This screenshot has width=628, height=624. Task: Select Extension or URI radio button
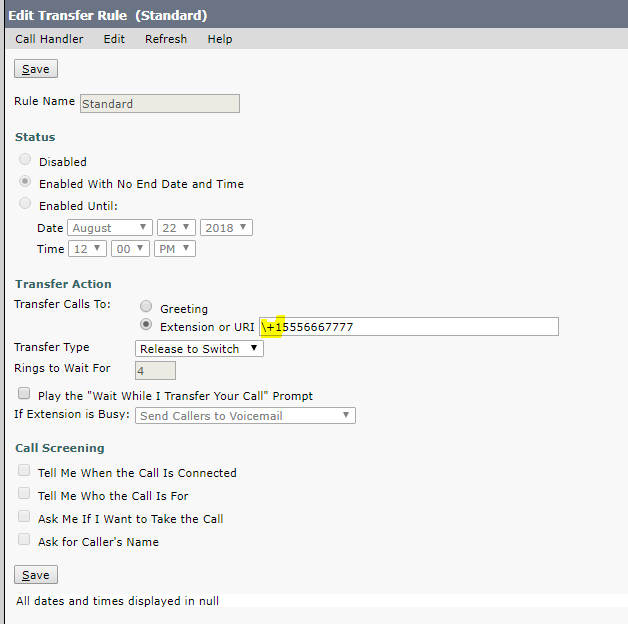click(146, 326)
